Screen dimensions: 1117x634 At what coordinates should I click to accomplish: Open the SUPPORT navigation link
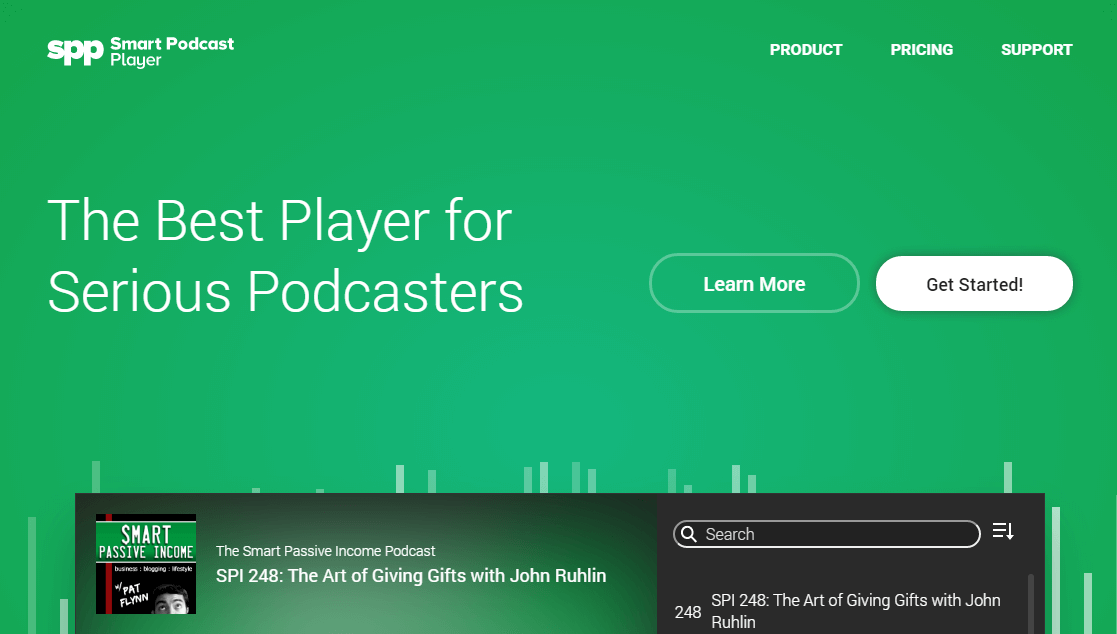coord(1036,49)
